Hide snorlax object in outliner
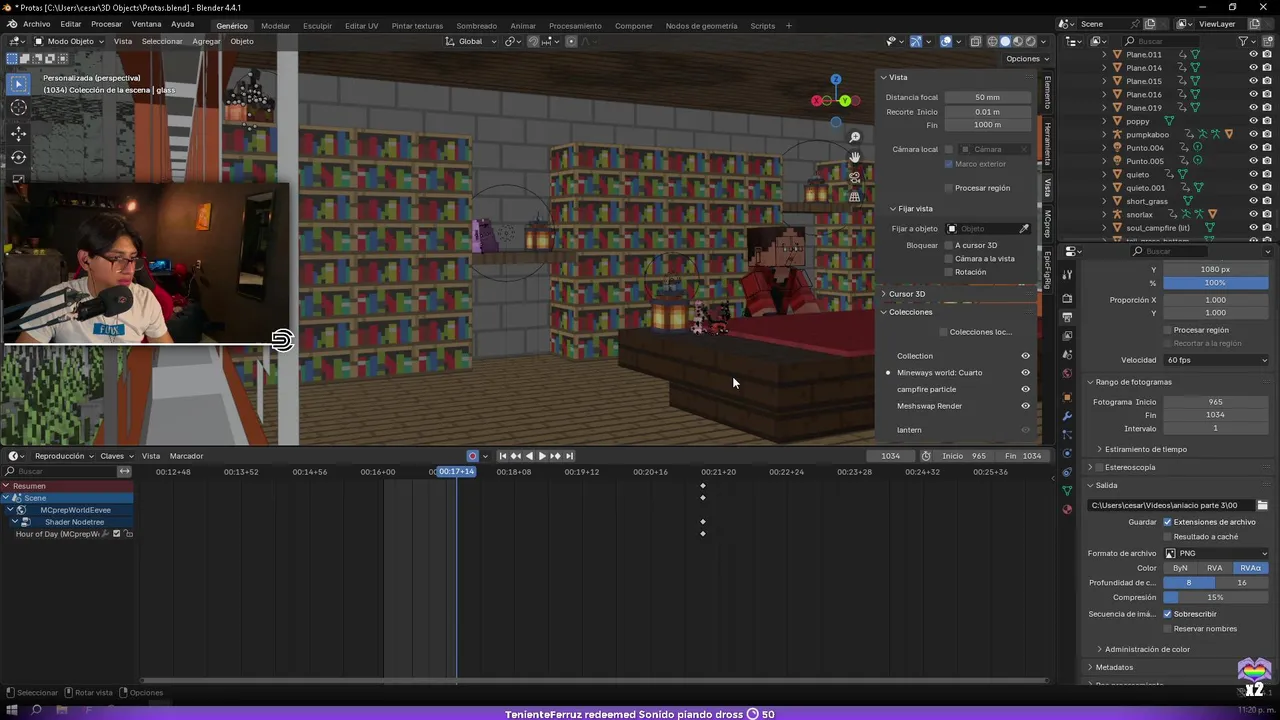Screen dimensions: 1280x720 pos(1253,214)
